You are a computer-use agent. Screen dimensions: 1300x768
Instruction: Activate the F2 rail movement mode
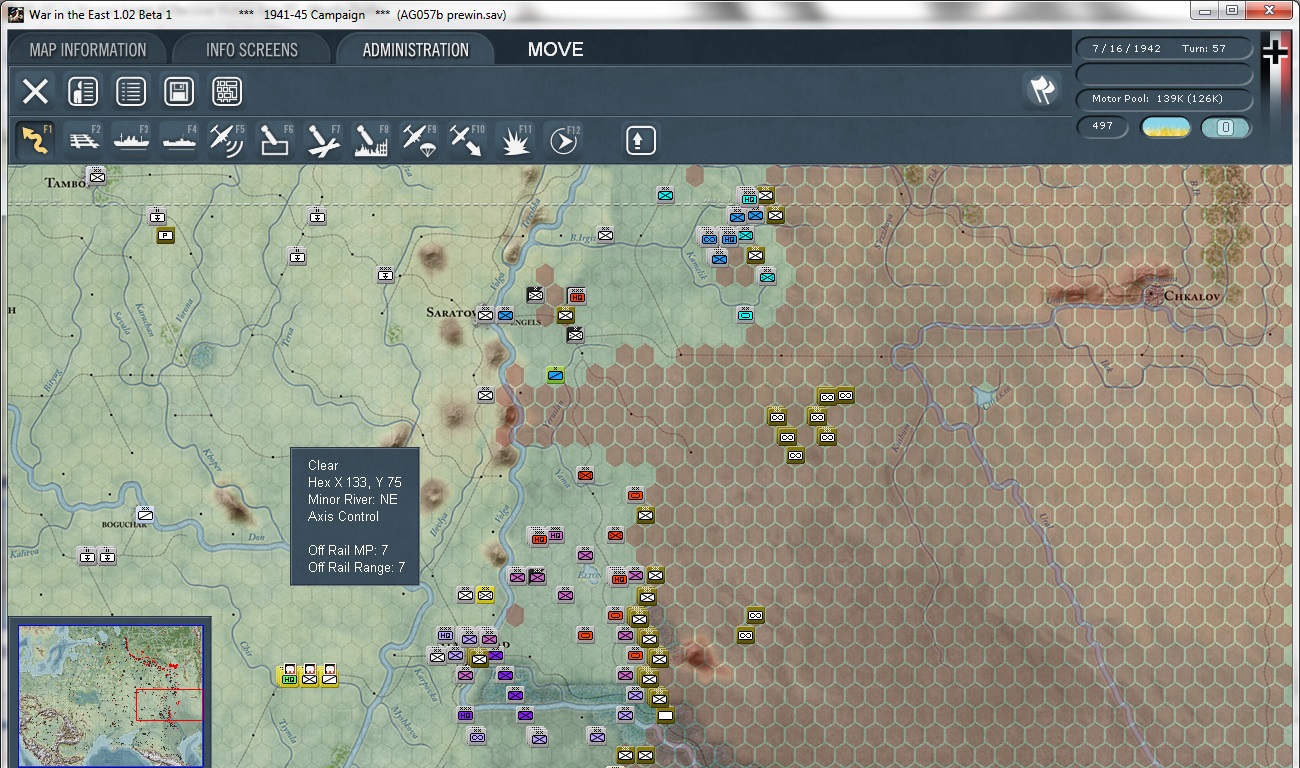click(84, 140)
